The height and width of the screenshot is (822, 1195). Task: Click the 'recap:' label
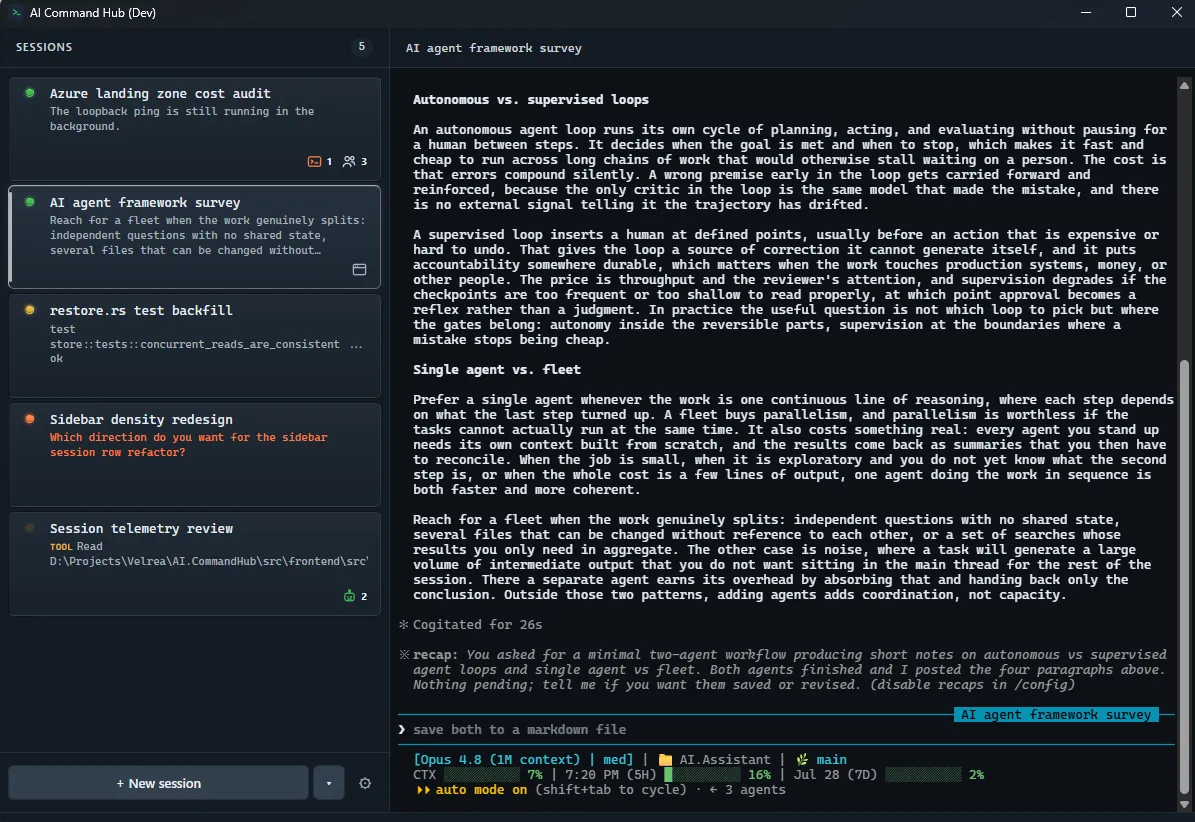[435, 654]
